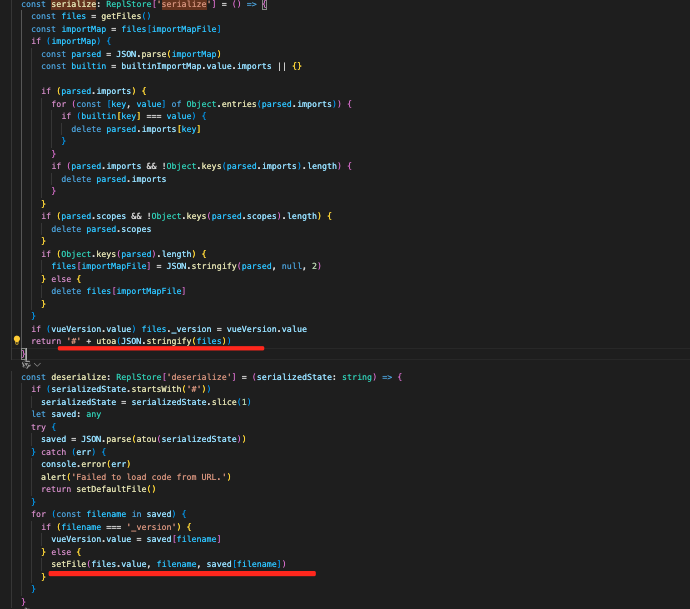The width and height of the screenshot is (690, 609).
Task: Click the 'delete parsed.scopes' line
Action: click(x=101, y=229)
